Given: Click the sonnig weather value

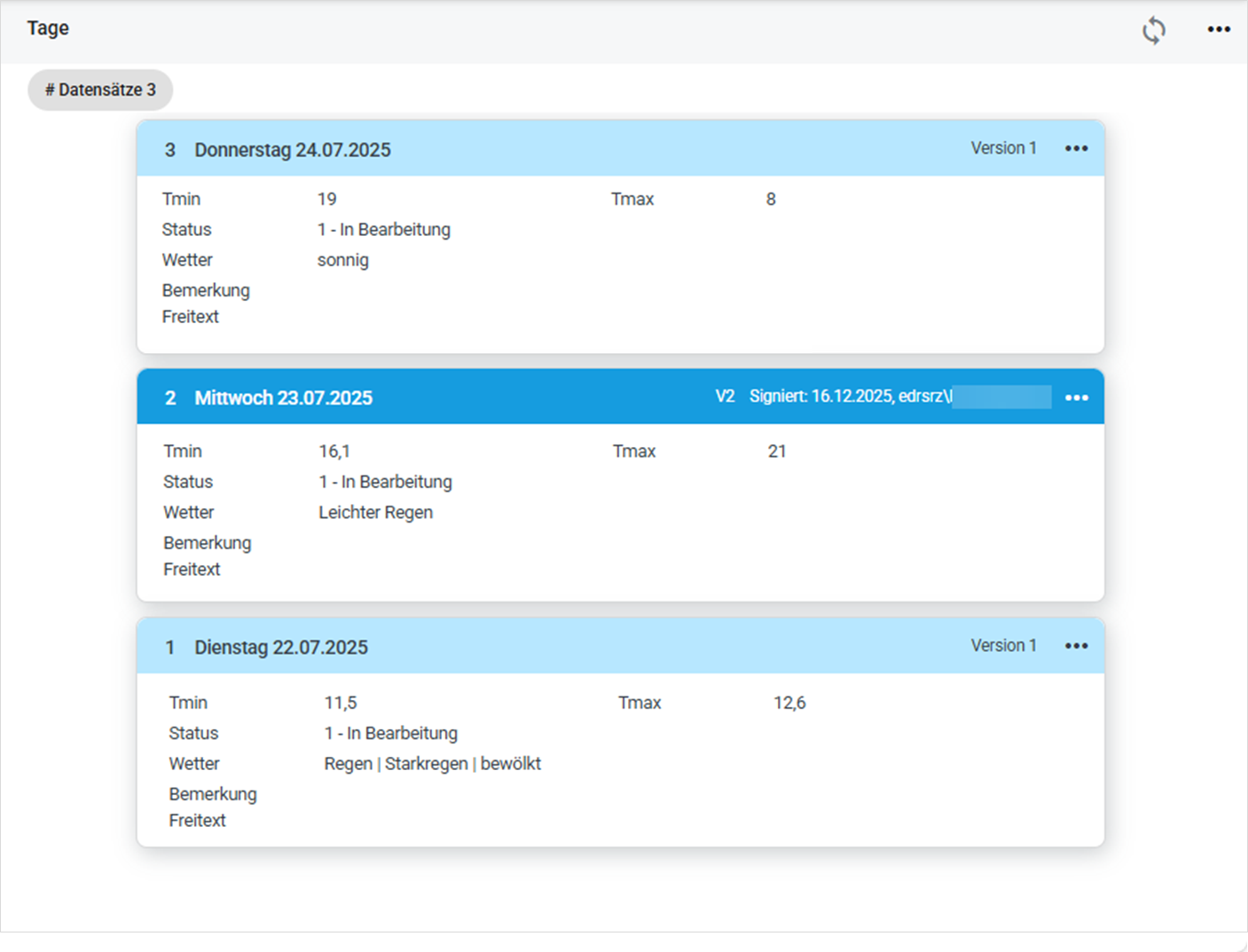Looking at the screenshot, I should click(x=343, y=260).
